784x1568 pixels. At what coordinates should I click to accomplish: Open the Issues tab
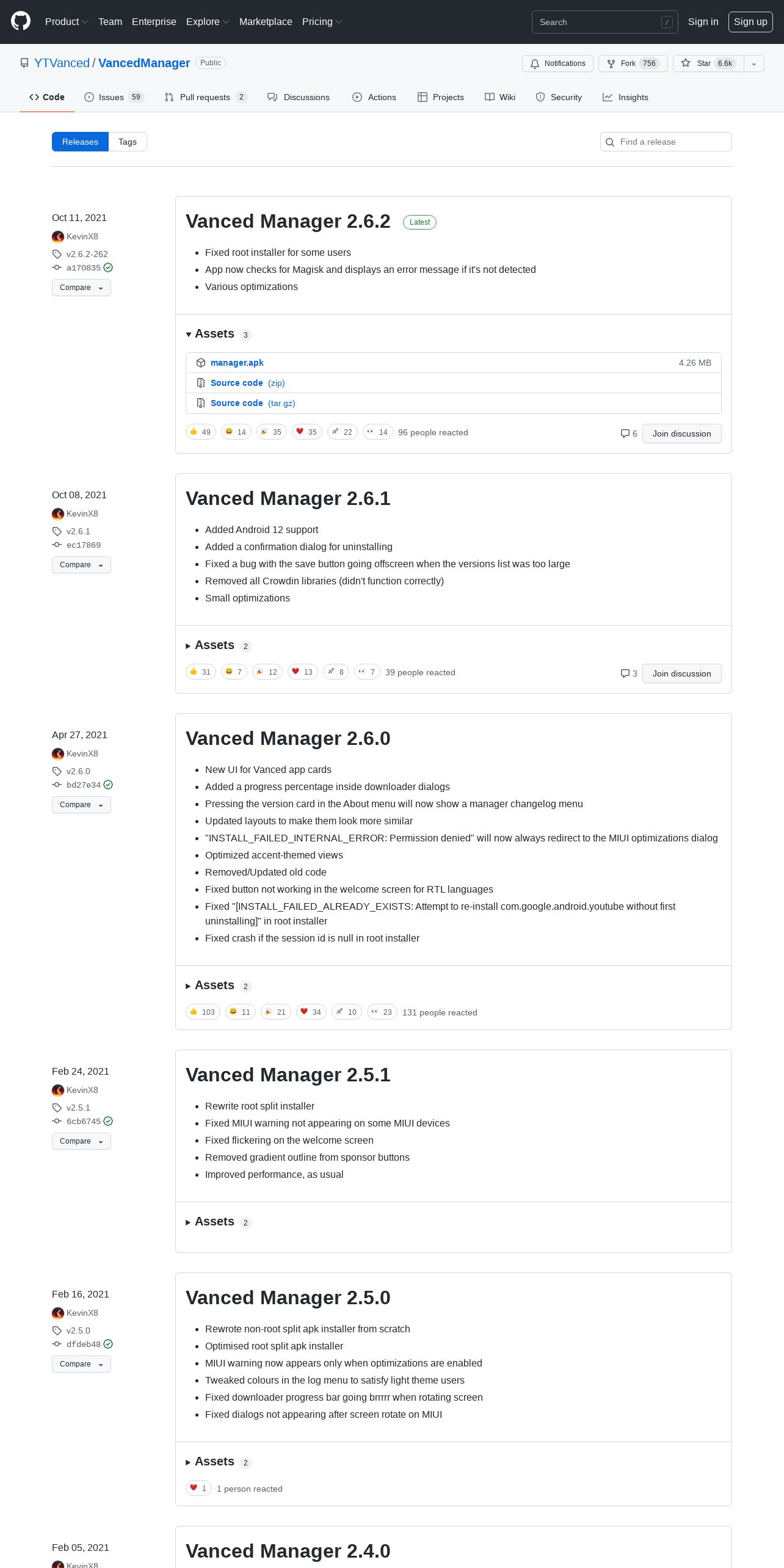tap(114, 97)
